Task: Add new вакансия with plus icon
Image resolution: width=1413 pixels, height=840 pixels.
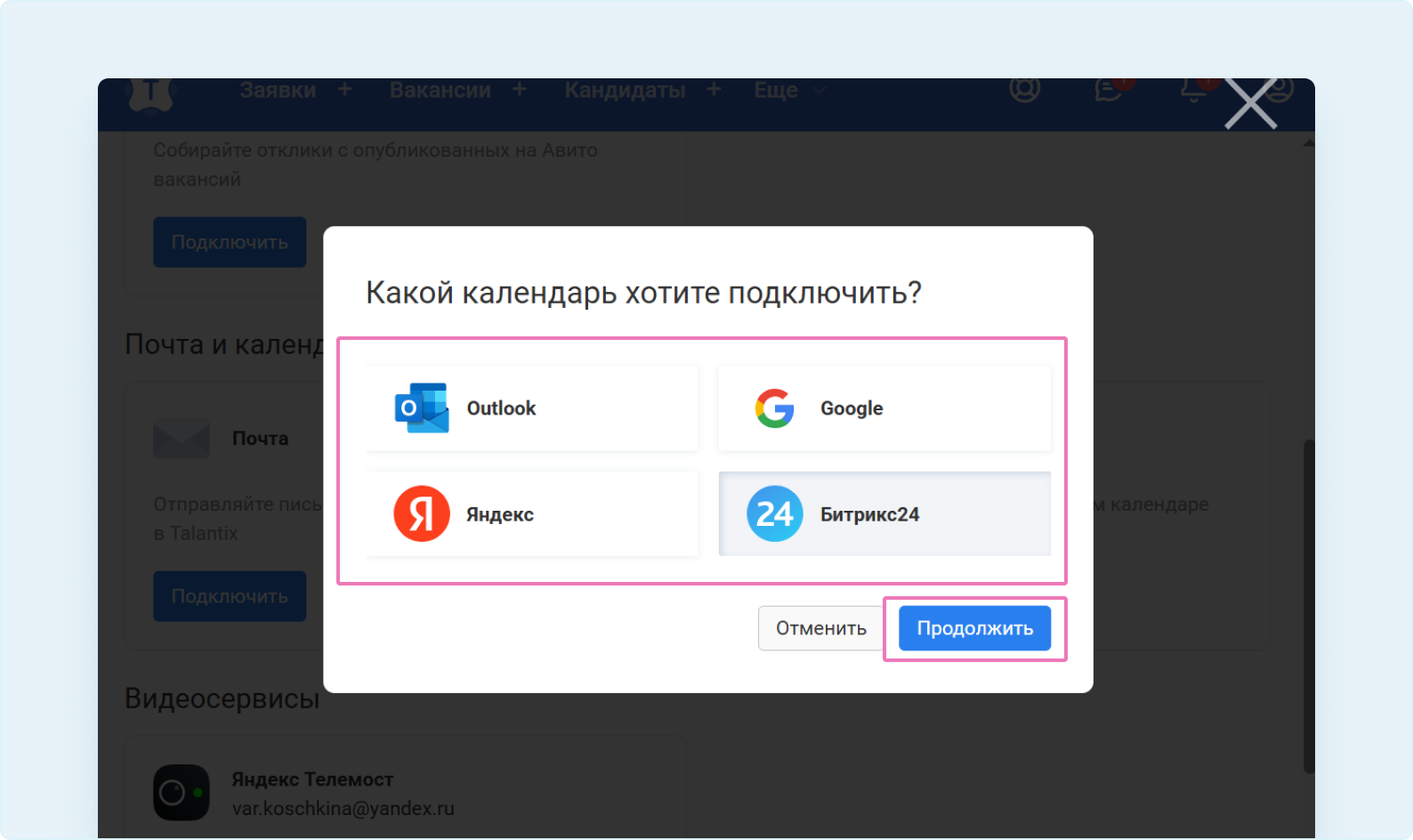Action: pos(520,89)
